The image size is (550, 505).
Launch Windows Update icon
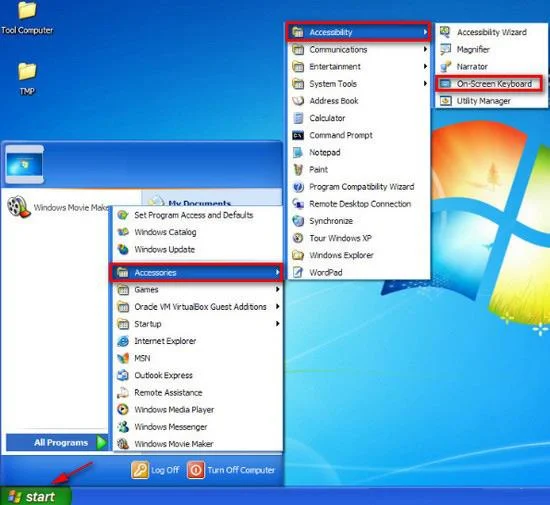tap(123, 249)
